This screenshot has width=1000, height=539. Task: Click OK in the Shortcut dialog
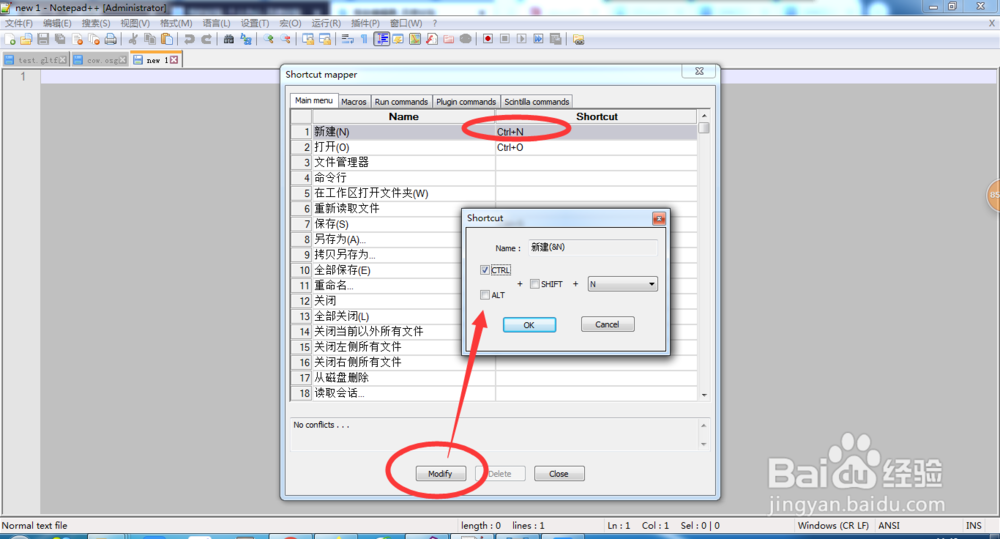pyautogui.click(x=529, y=325)
